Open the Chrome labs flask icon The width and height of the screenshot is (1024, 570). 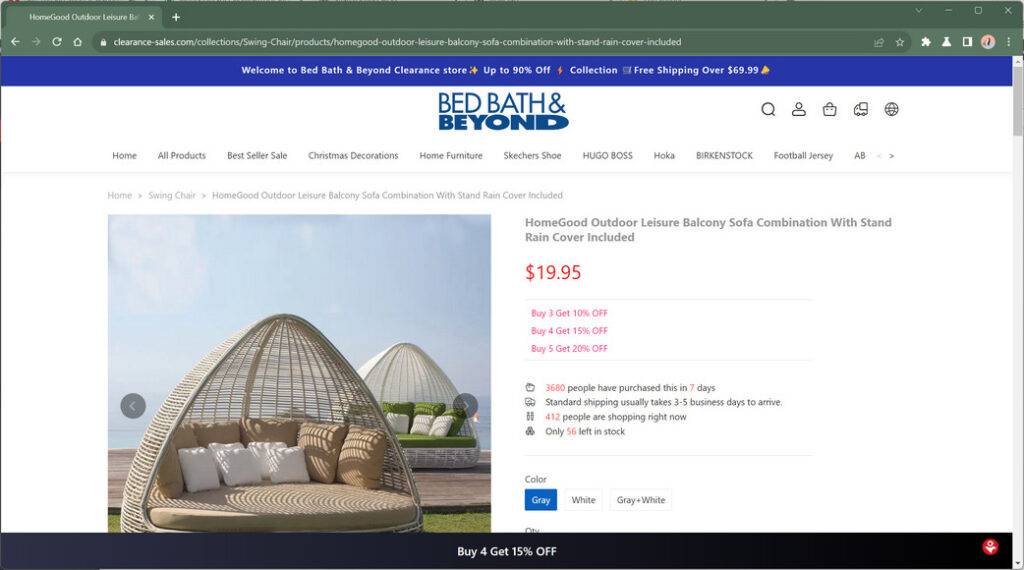point(946,42)
